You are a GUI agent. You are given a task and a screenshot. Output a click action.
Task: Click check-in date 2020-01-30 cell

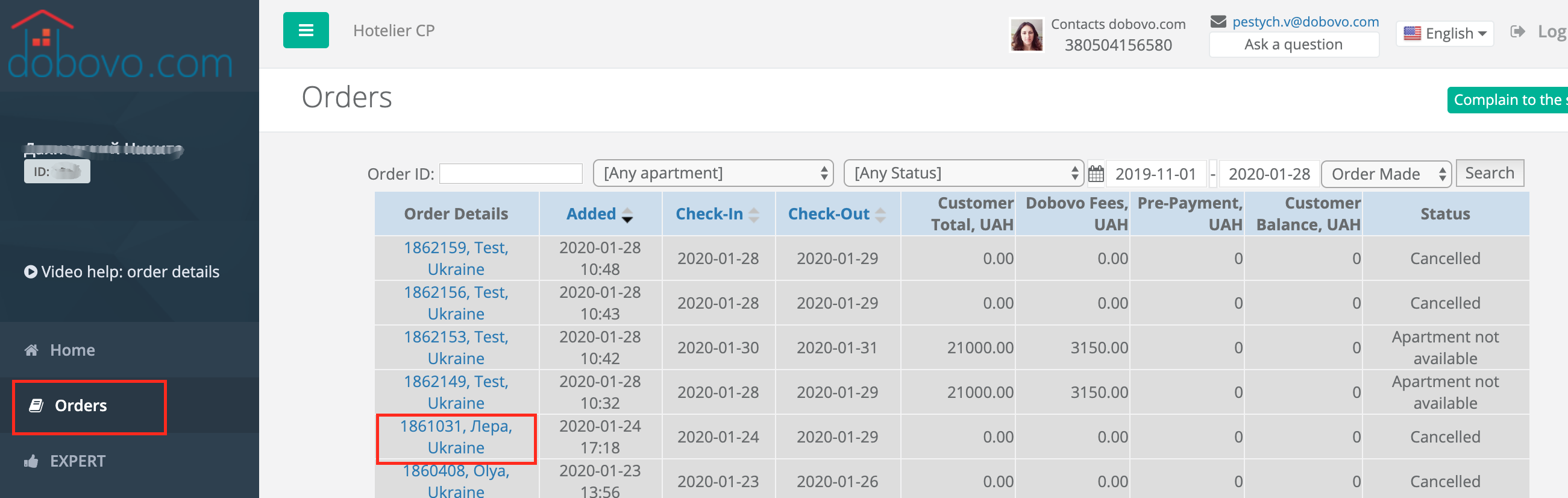point(718,348)
